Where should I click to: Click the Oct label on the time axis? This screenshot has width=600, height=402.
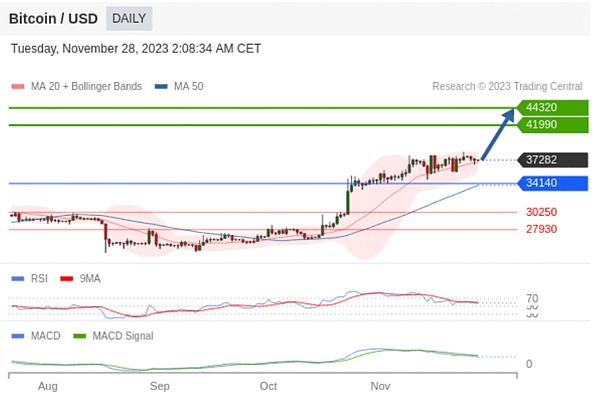coord(268,385)
